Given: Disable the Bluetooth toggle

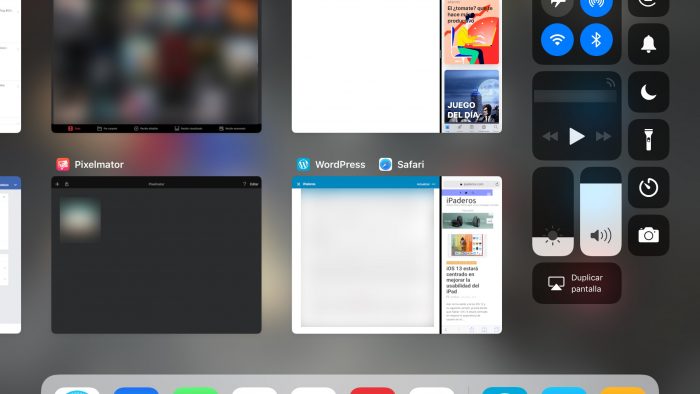Looking at the screenshot, I should (596, 40).
